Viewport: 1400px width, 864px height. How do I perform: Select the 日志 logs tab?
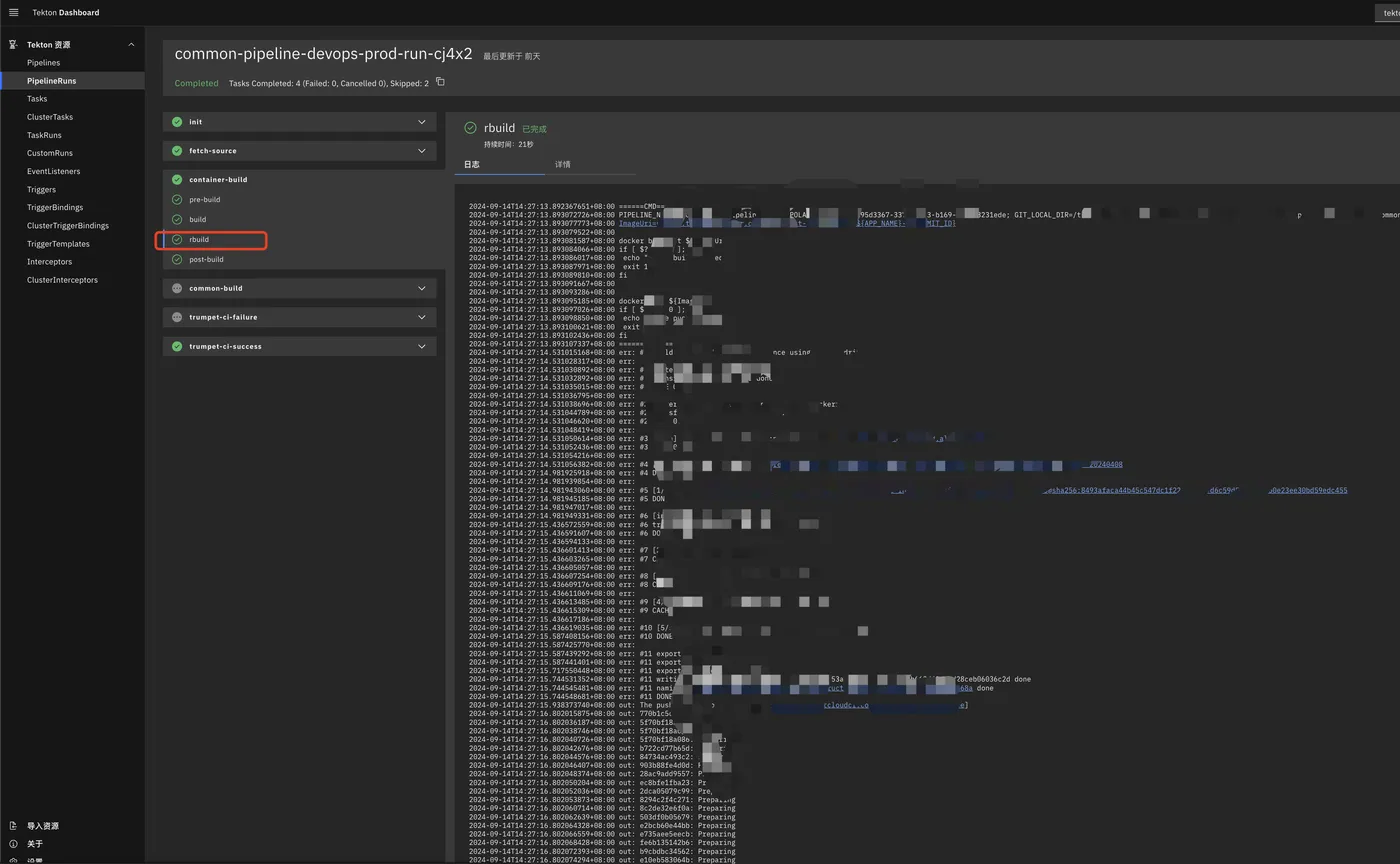[471, 164]
